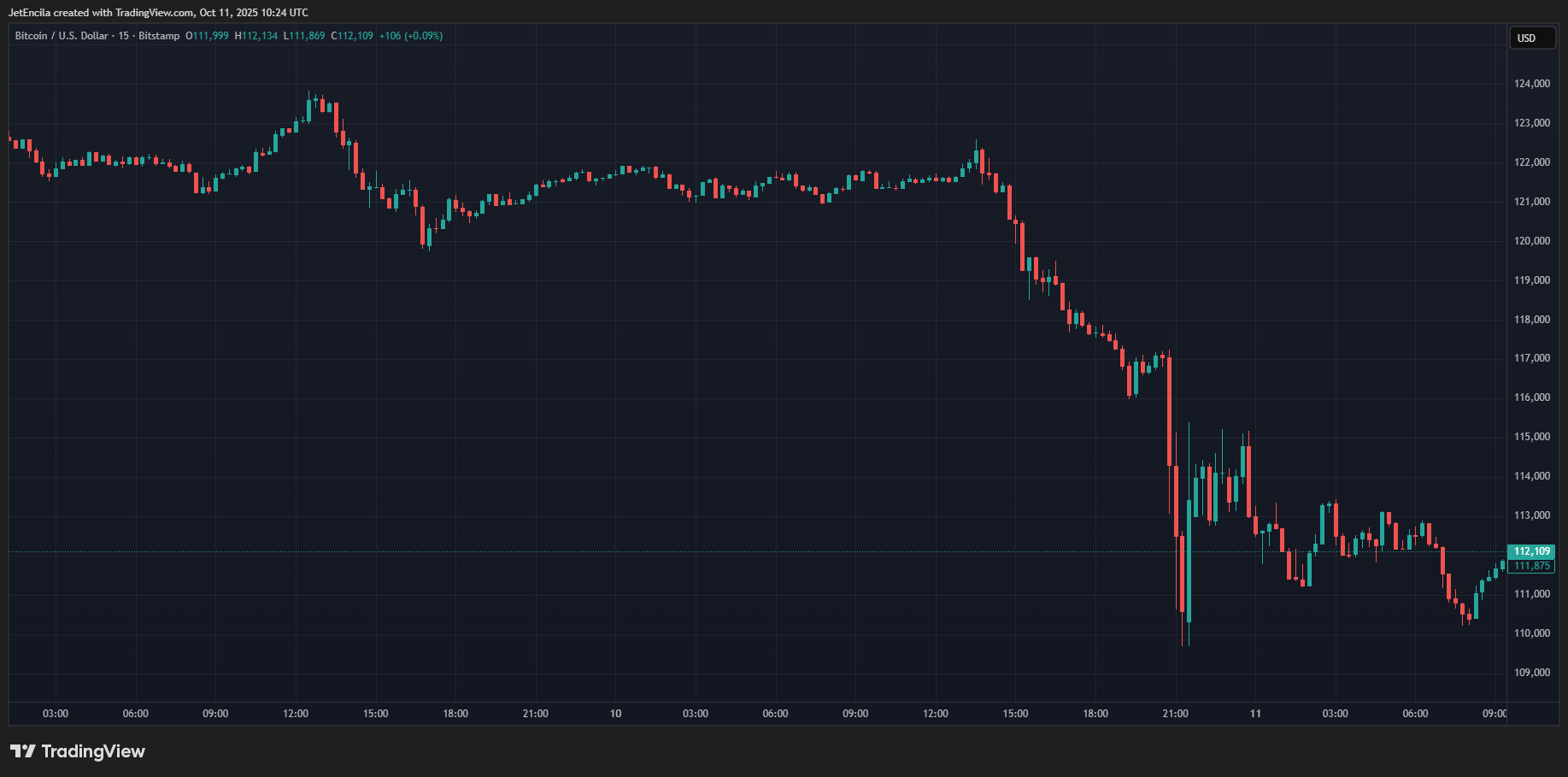
Task: Click the 117,000 level on price scale
Action: (x=1531, y=358)
